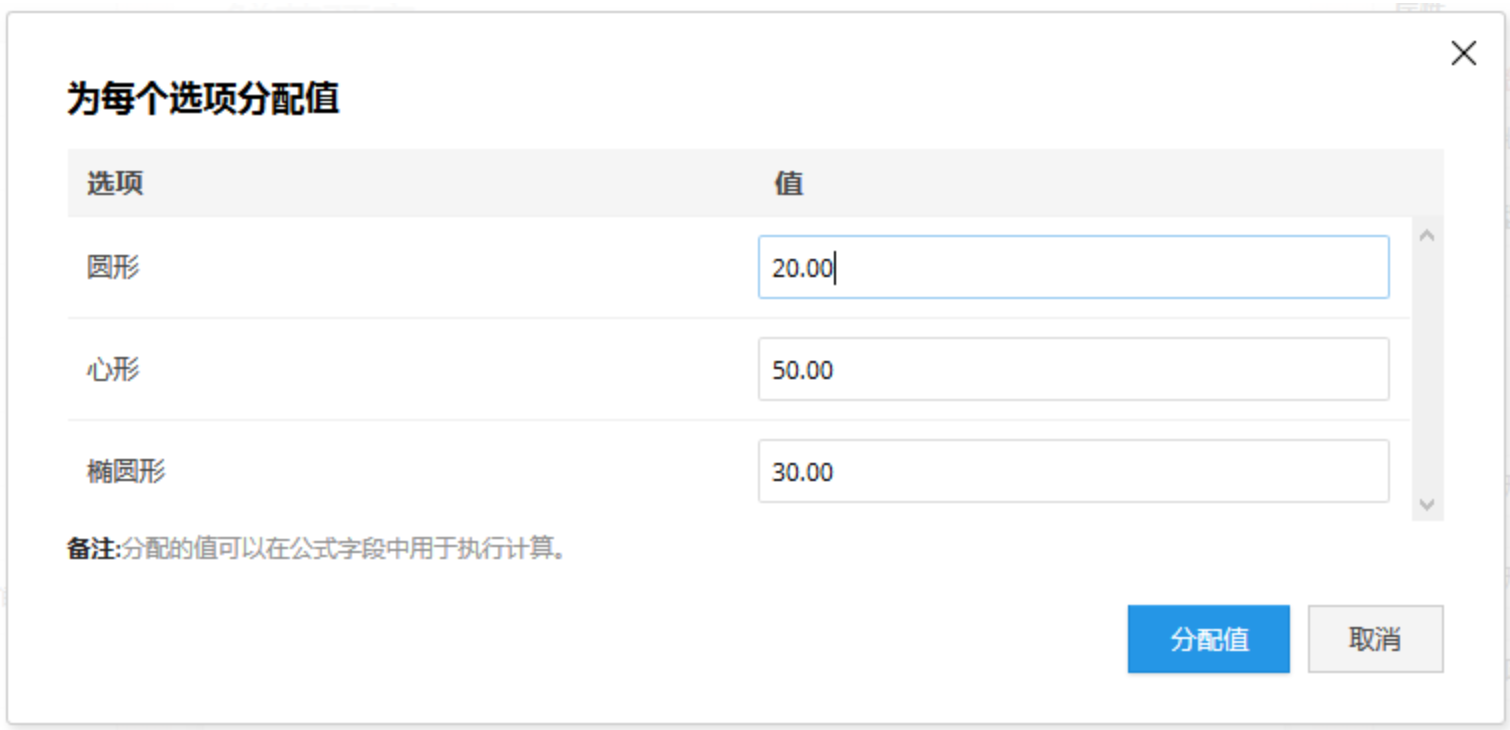Click the vertical scrollbar track
1510x730 pixels.
click(x=1427, y=370)
